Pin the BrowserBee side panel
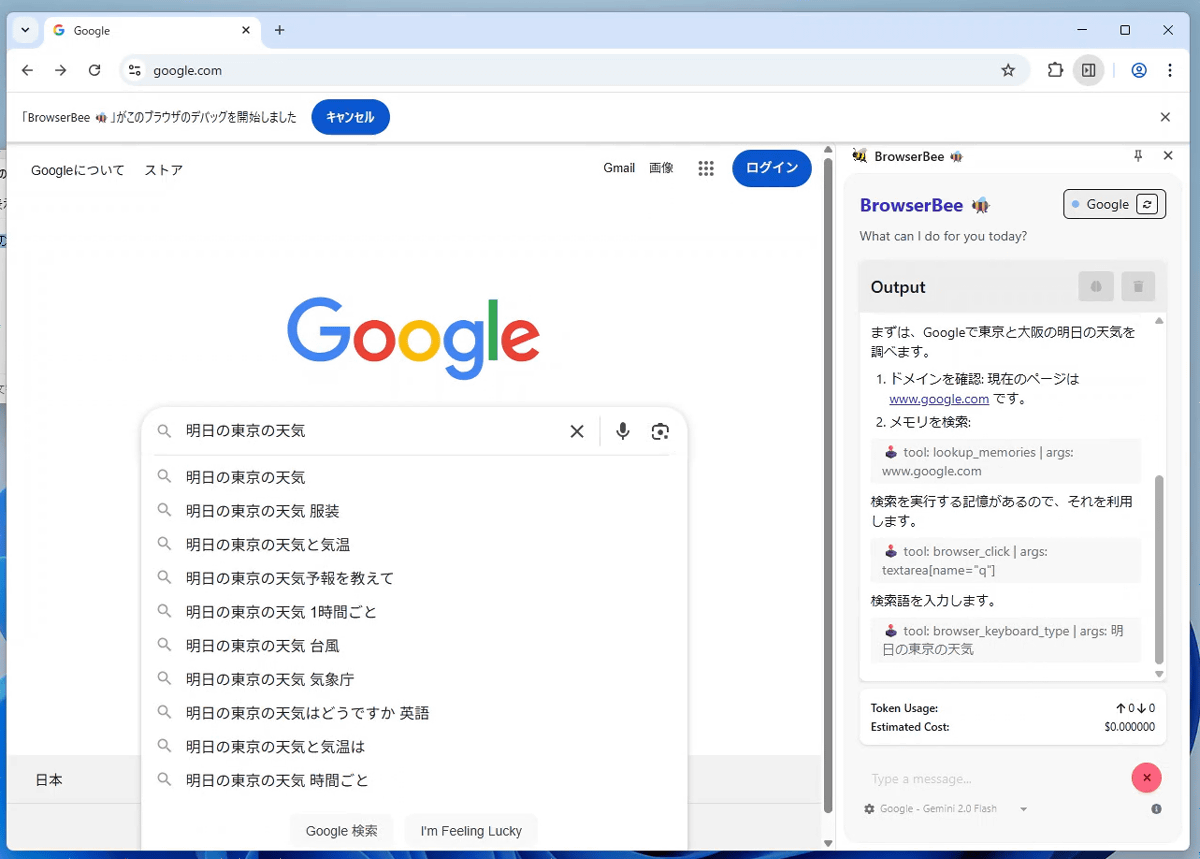This screenshot has width=1200, height=859. coord(1138,156)
